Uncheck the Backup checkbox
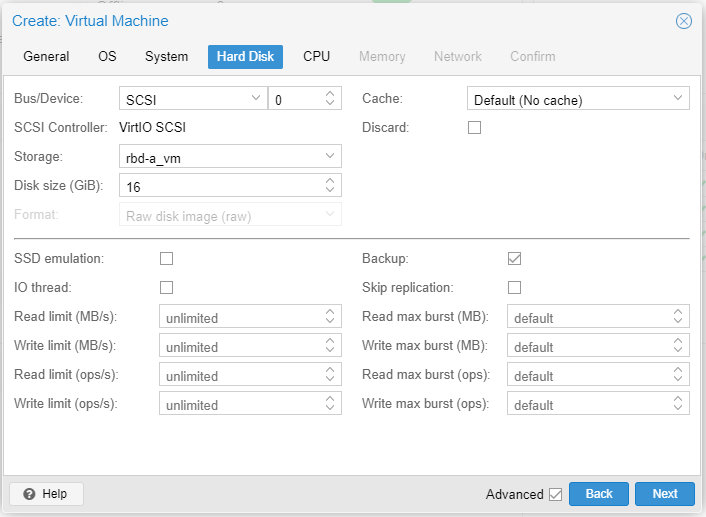 (x=514, y=258)
